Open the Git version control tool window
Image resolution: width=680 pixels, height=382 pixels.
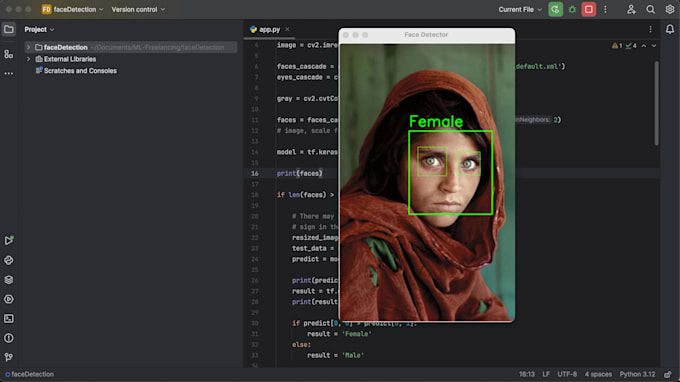coord(9,357)
